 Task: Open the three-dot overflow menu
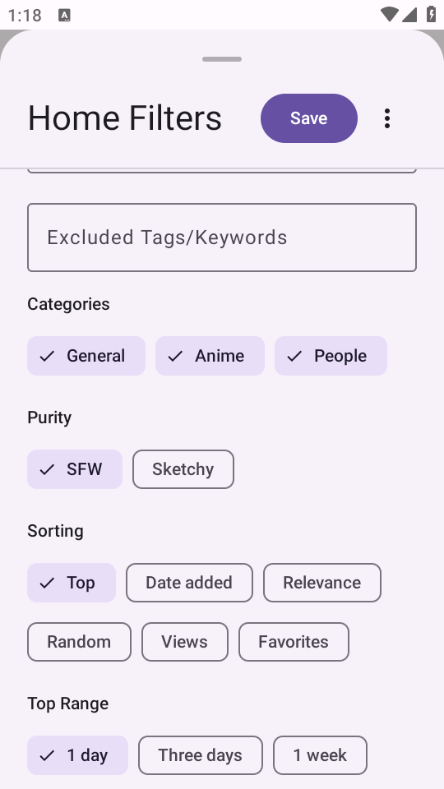(x=387, y=118)
